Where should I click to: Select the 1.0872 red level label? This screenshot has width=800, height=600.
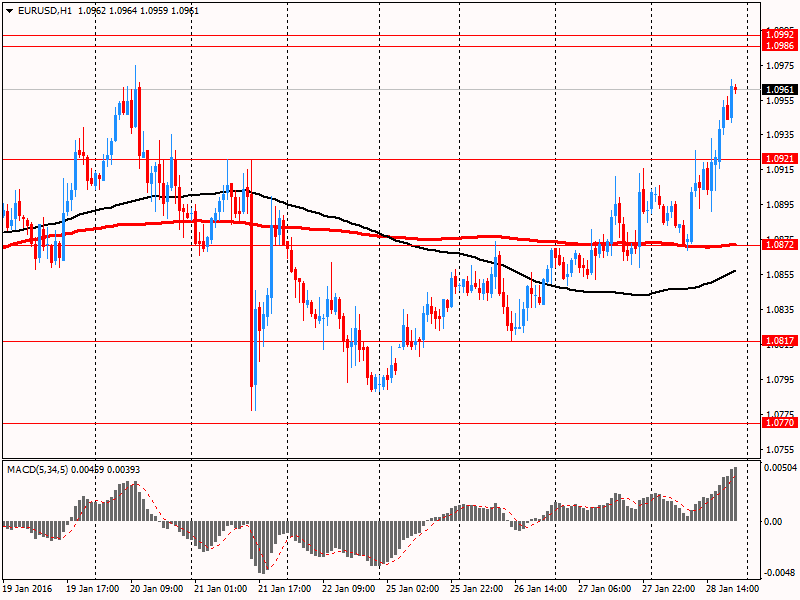(780, 245)
